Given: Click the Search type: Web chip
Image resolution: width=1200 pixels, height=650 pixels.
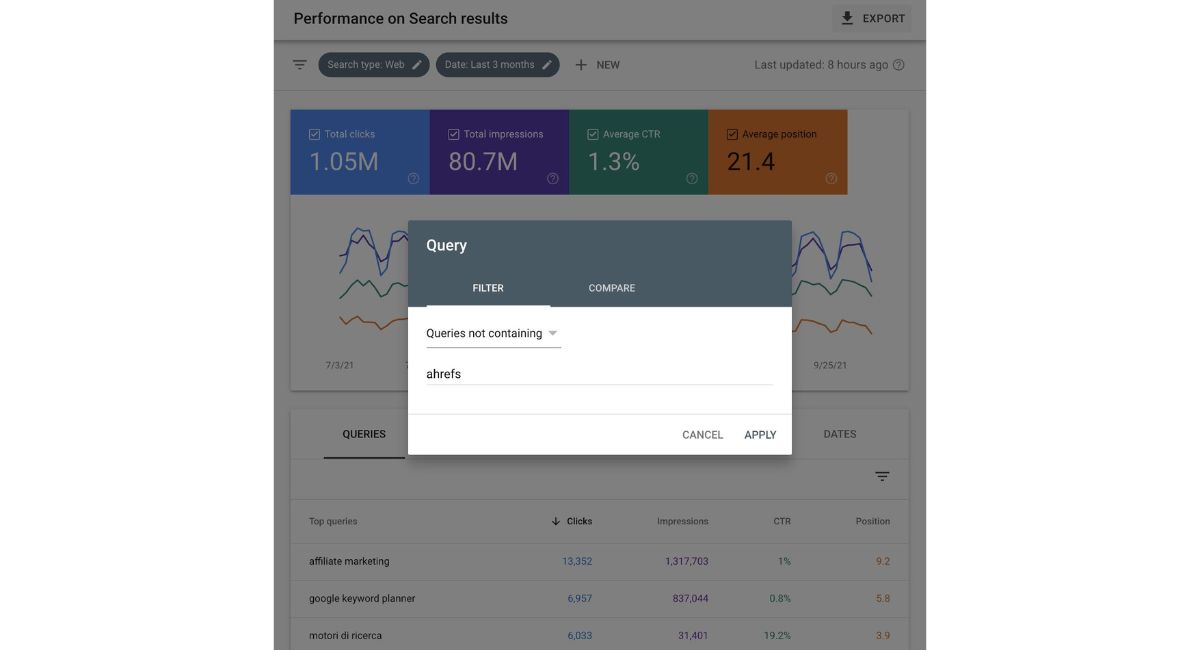Looking at the screenshot, I should coord(374,65).
